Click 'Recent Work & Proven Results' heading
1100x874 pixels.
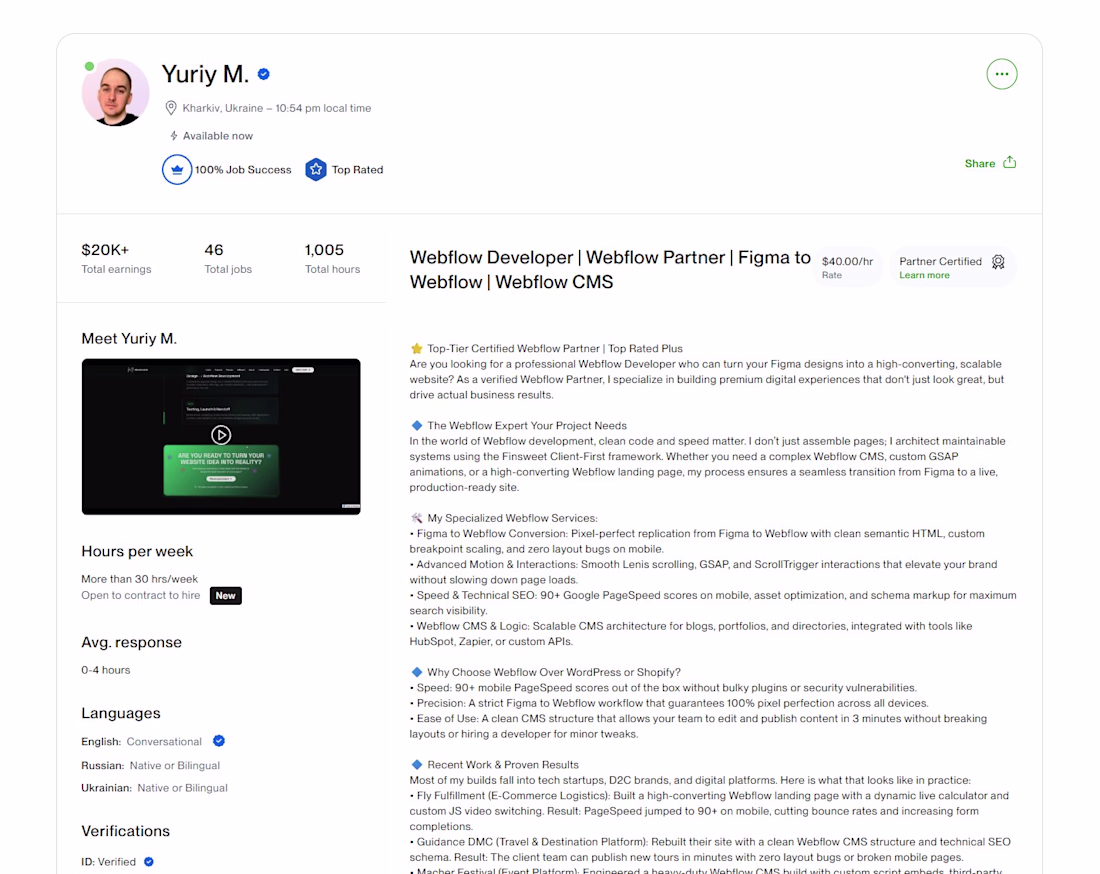coord(503,765)
